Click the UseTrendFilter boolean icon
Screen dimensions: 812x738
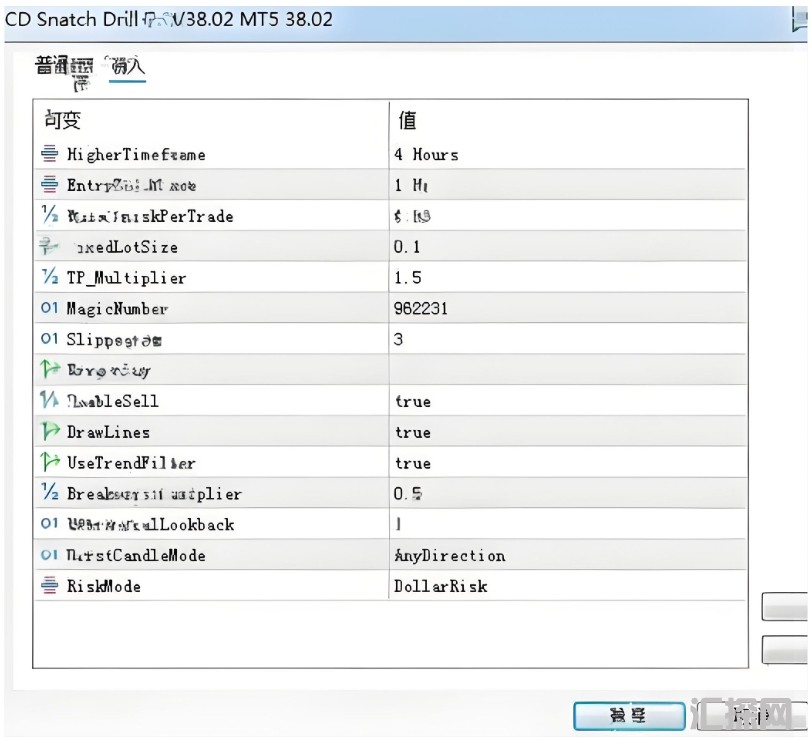[x=50, y=463]
